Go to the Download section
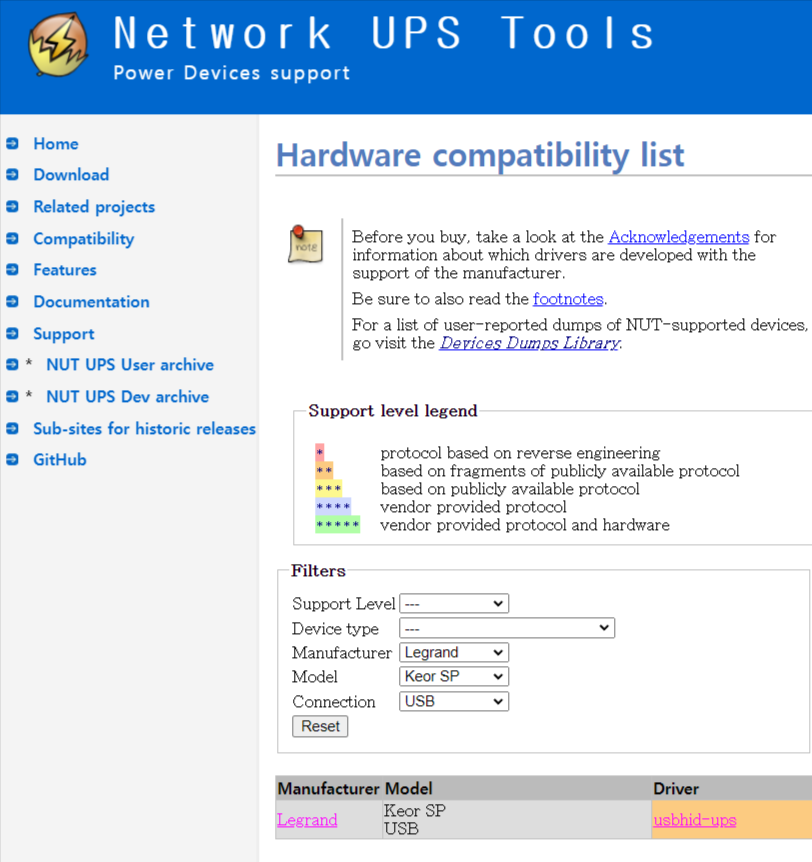Viewport: 812px width, 862px height. coord(71,174)
